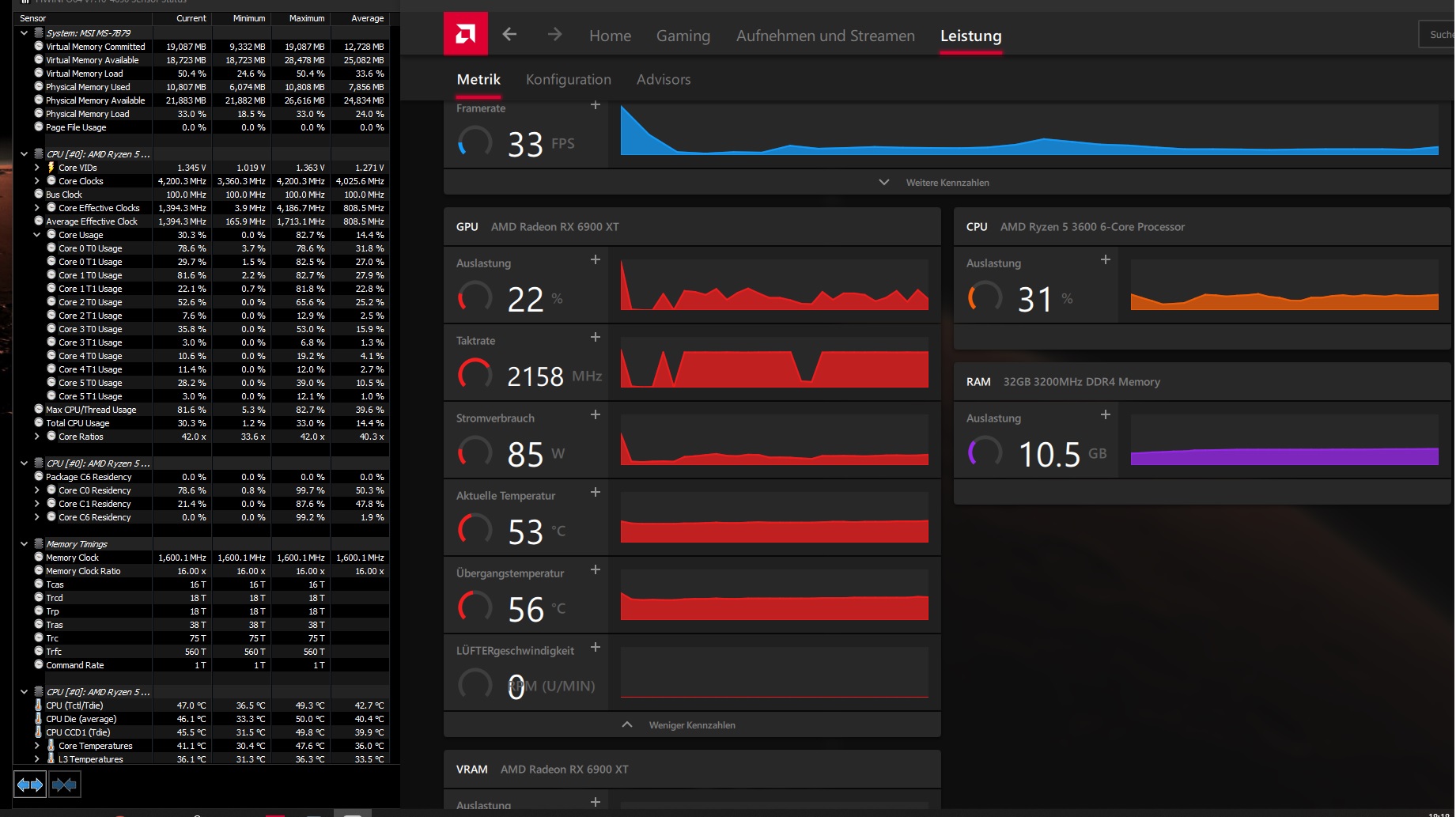Open the Home tab
Viewport: 1456px width, 817px height.
(x=610, y=36)
